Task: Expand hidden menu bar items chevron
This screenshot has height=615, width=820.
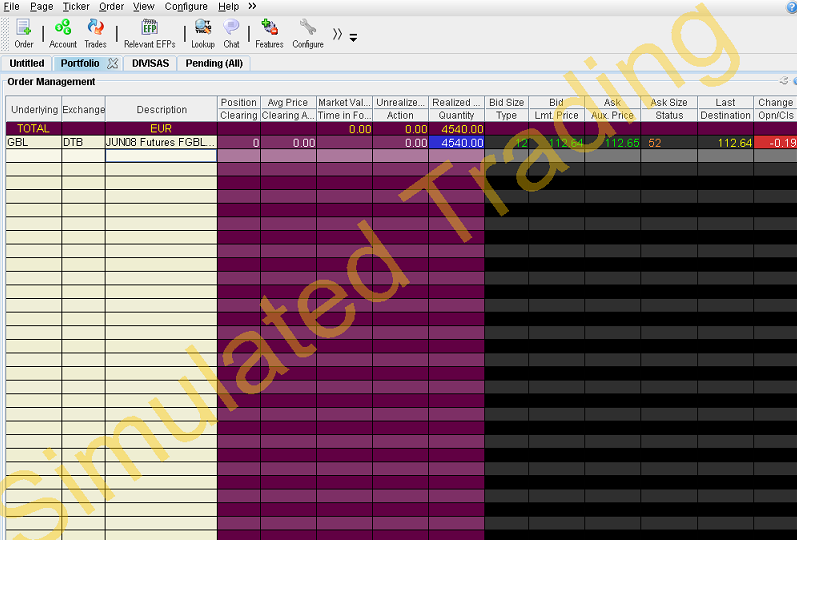Action: pos(253,6)
